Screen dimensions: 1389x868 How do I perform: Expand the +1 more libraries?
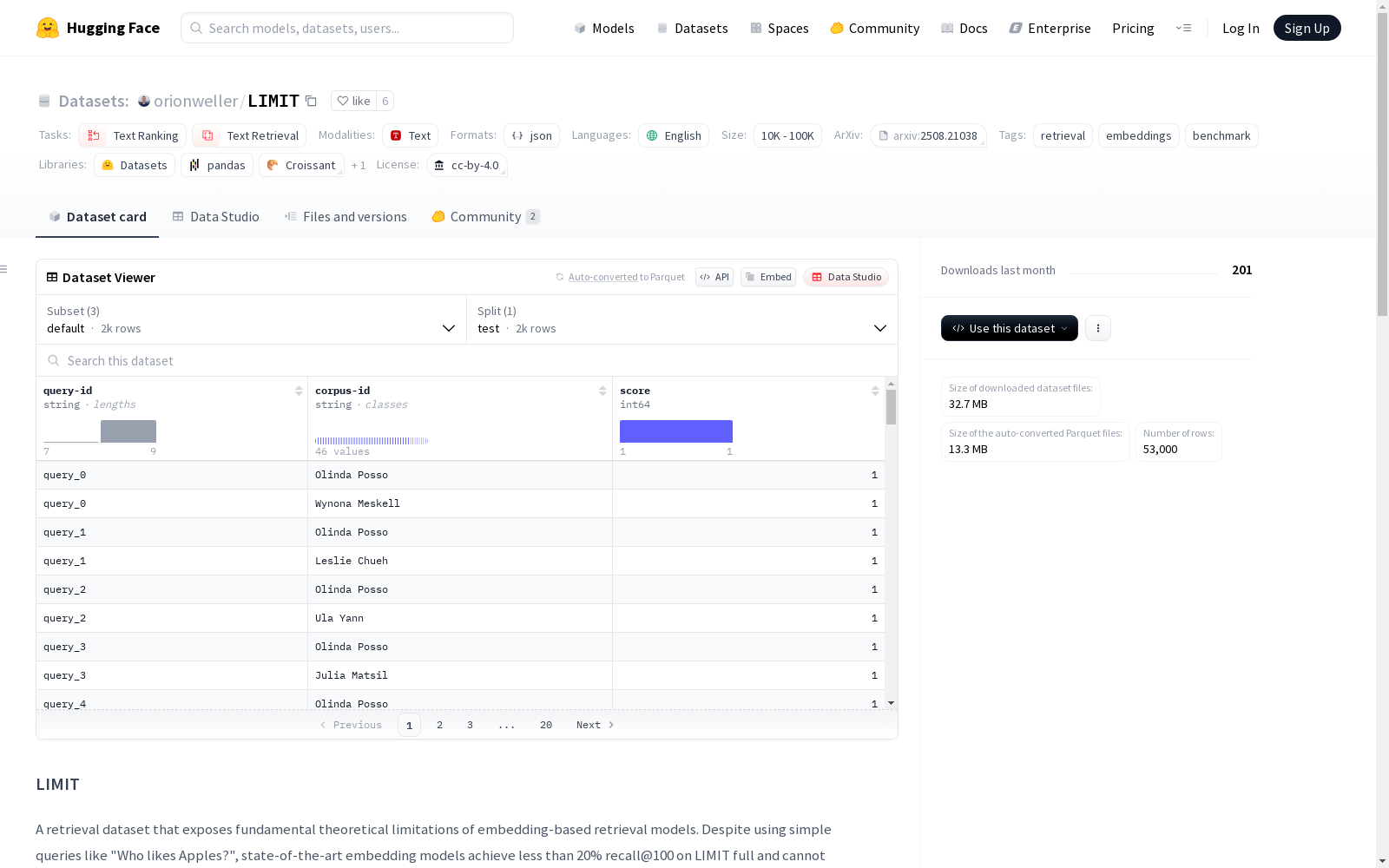(x=359, y=165)
